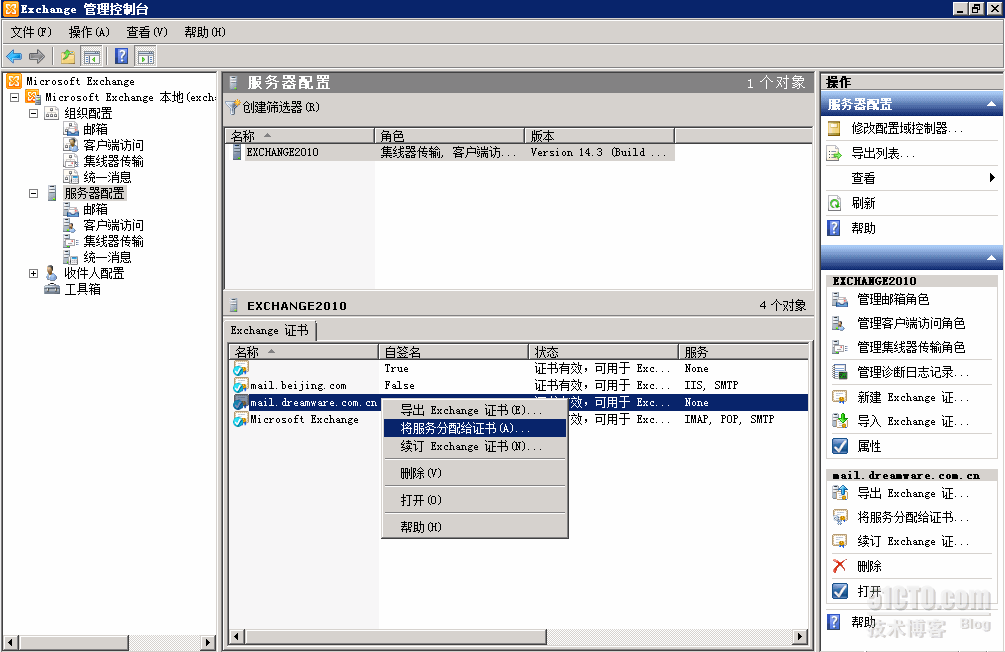1005x652 pixels.
Task: Collapse the 服务器配置 tree node
Action: tap(33, 194)
